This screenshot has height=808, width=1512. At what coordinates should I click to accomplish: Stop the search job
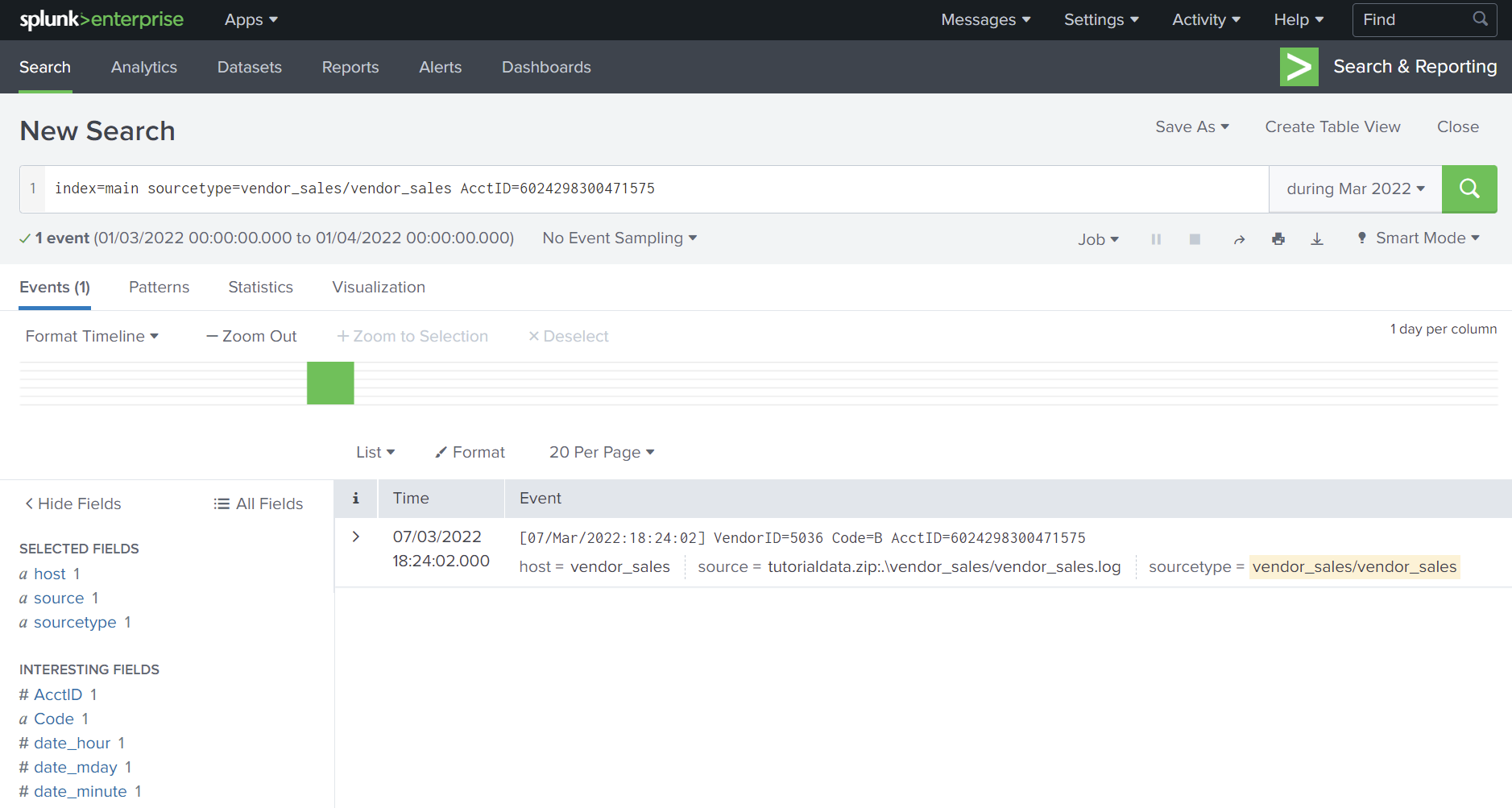pos(1195,238)
